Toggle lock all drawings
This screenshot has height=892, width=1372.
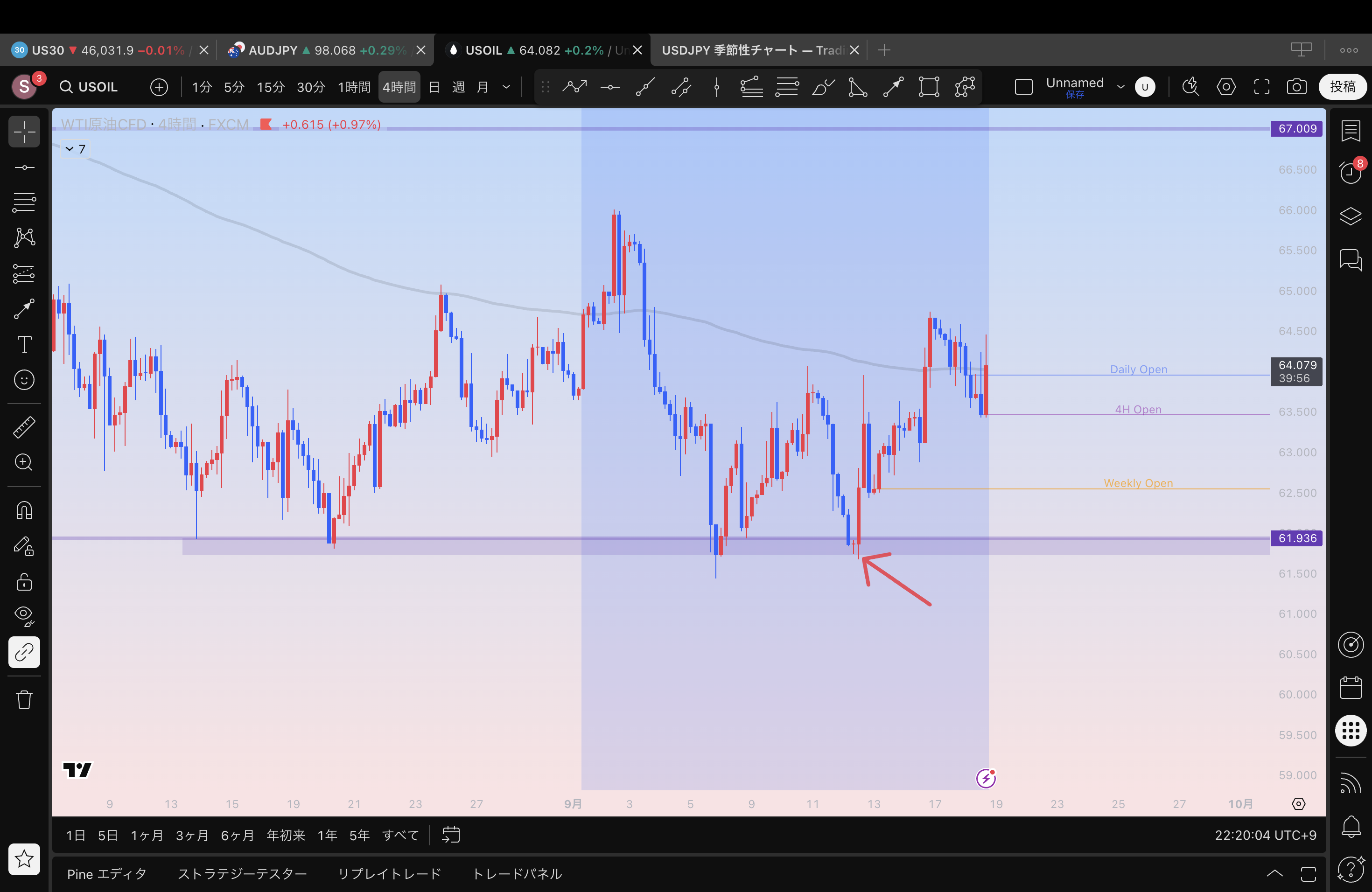[24, 582]
